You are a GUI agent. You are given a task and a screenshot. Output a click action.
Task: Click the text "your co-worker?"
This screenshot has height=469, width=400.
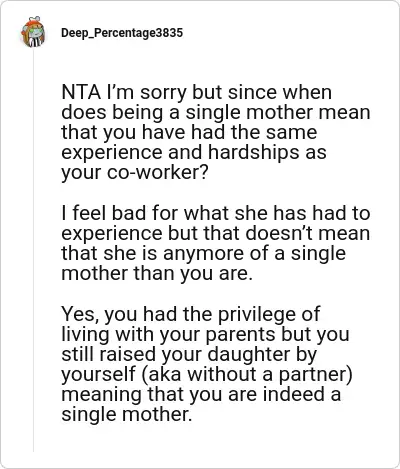pyautogui.click(x=135, y=173)
